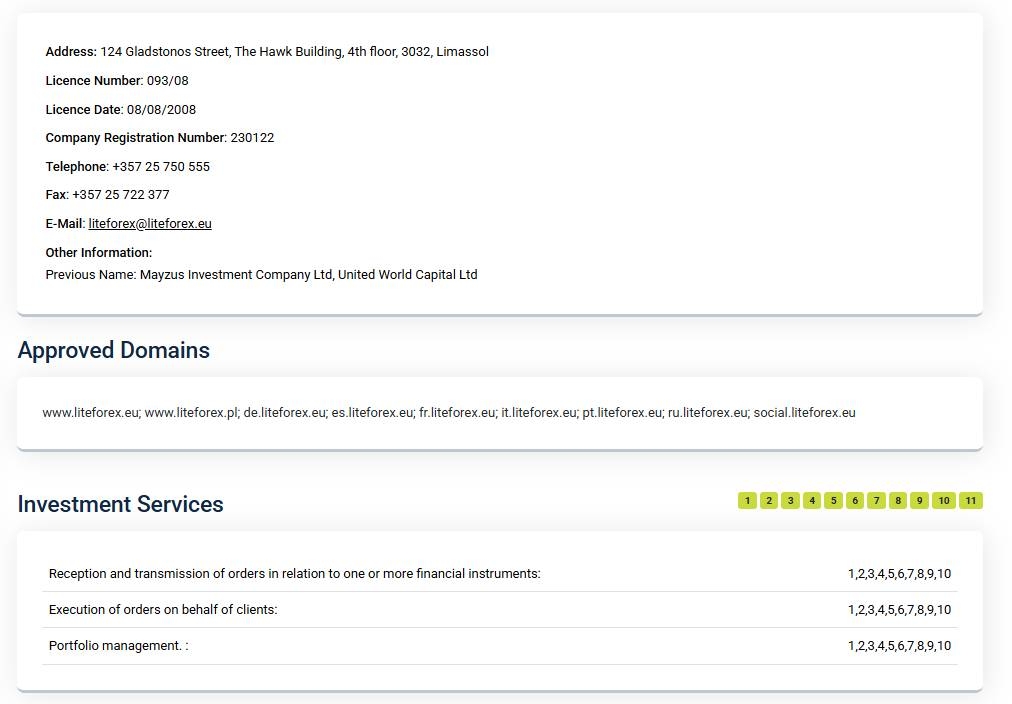Click the Investment Services heading
This screenshot has width=1012, height=704.
[x=120, y=505]
